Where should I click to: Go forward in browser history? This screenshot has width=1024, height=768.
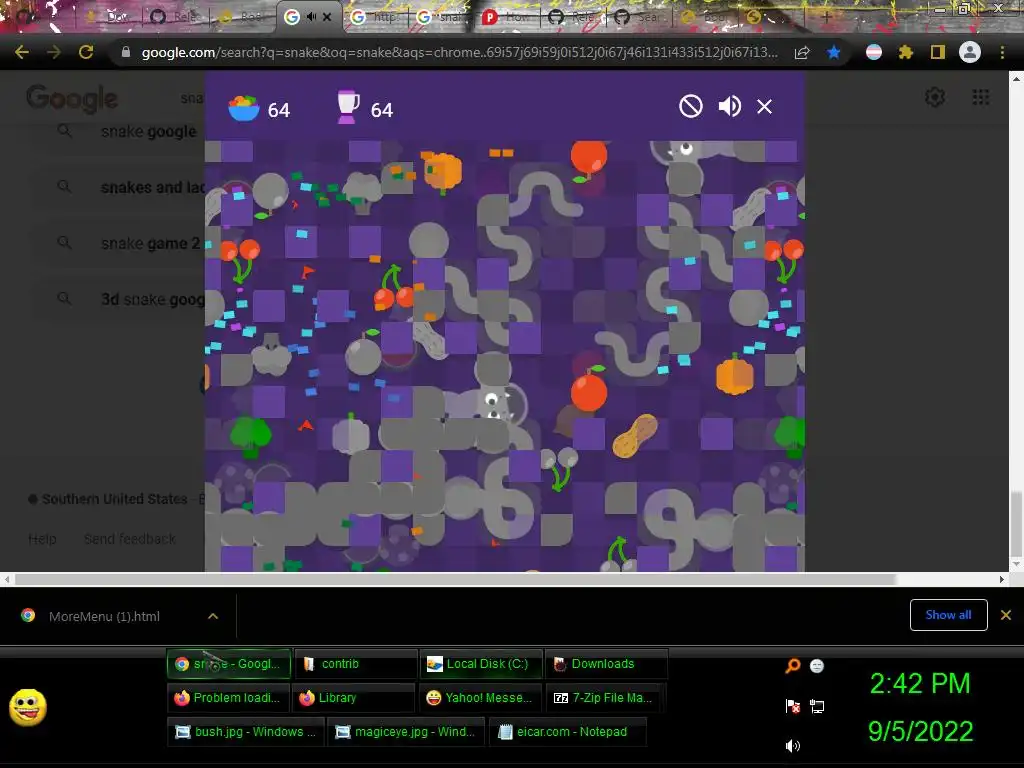54,52
